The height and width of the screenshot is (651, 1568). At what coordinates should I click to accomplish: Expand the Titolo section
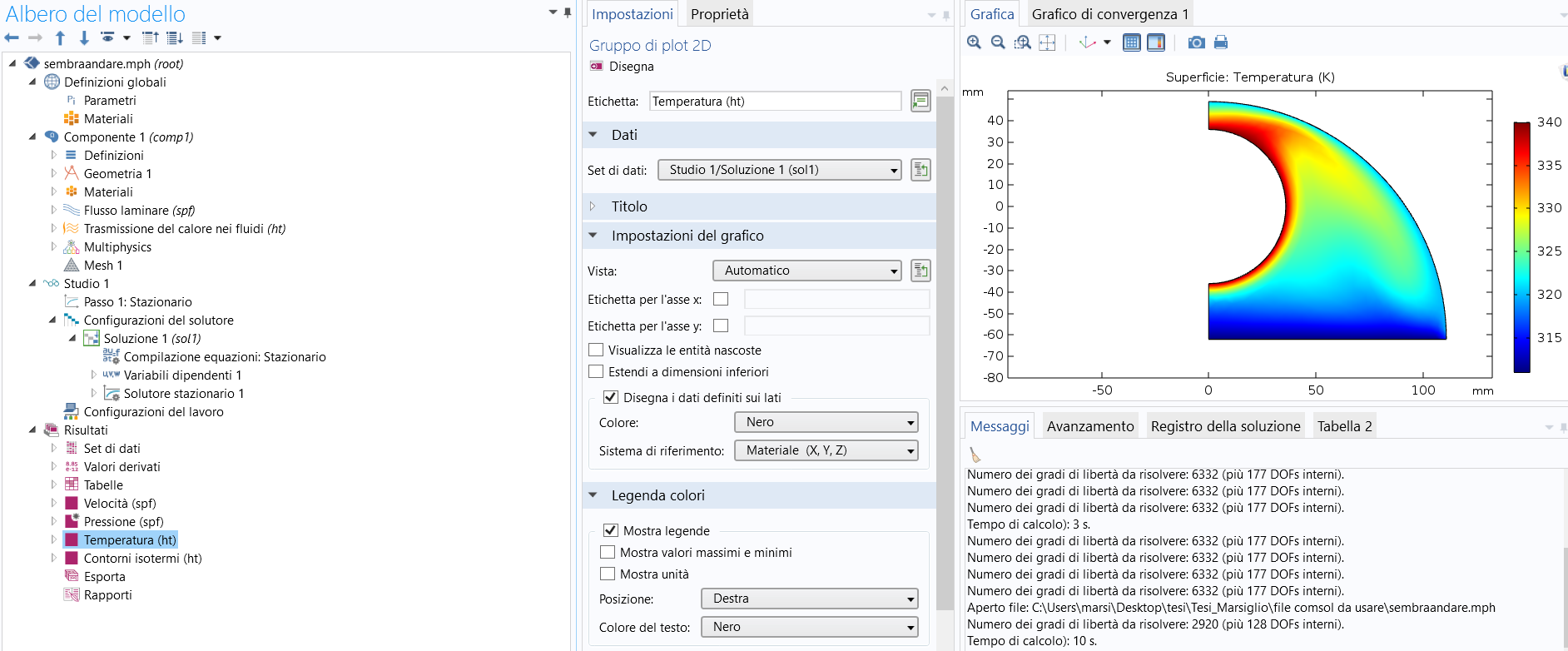pyautogui.click(x=628, y=206)
